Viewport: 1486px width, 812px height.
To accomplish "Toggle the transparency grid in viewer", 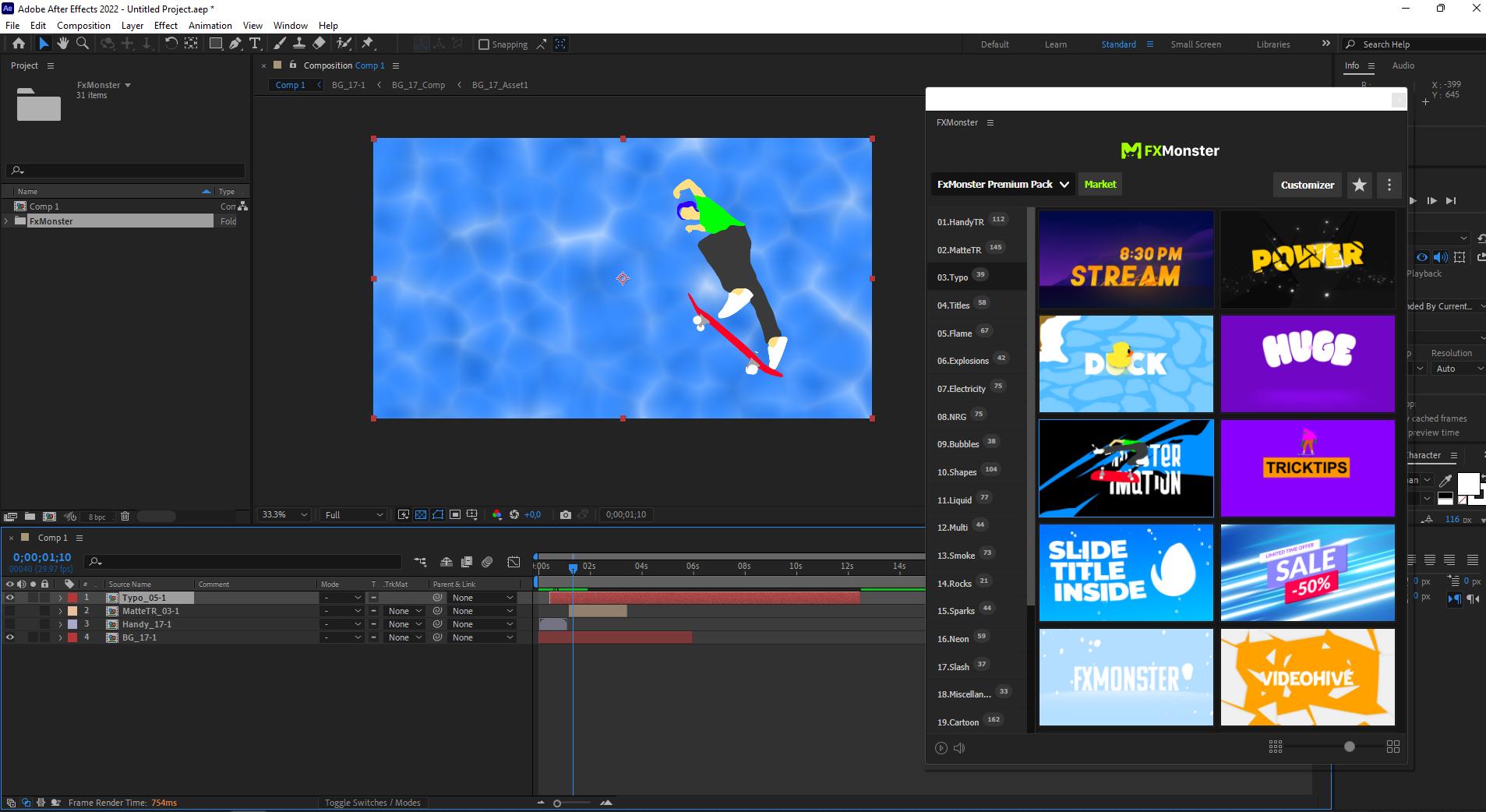I will (x=421, y=514).
